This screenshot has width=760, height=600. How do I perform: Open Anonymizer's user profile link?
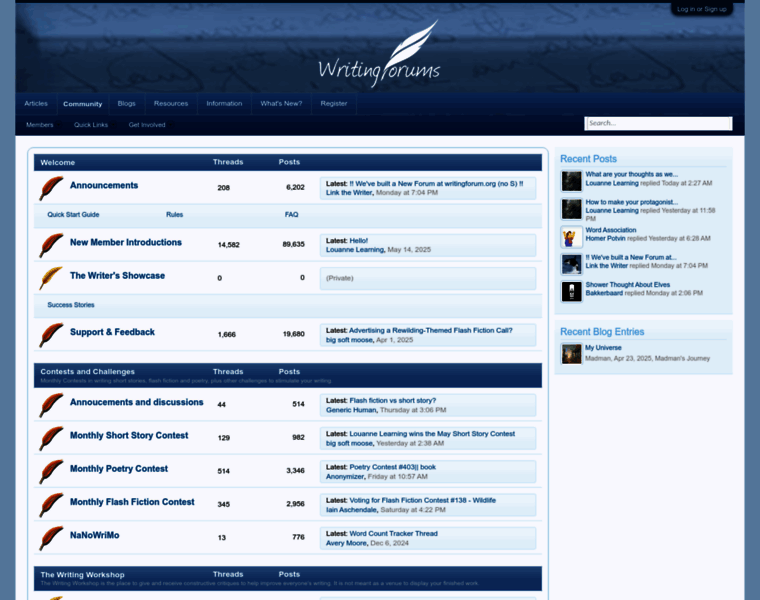point(345,477)
